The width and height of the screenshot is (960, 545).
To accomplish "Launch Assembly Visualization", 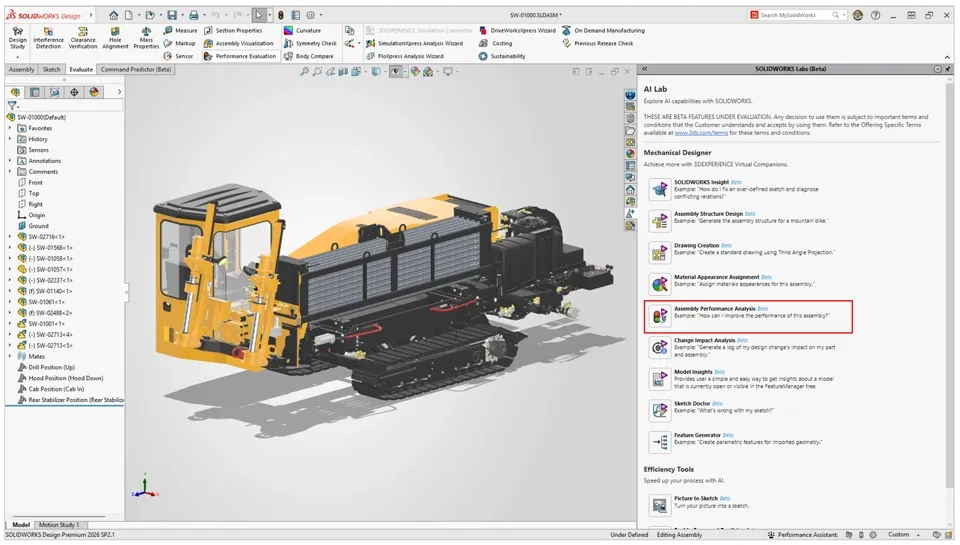I will [239, 43].
